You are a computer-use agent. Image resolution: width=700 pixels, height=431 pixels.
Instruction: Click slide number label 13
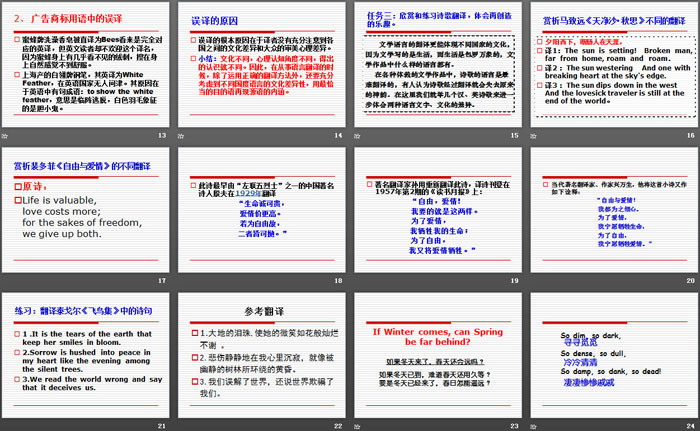[x=162, y=135]
